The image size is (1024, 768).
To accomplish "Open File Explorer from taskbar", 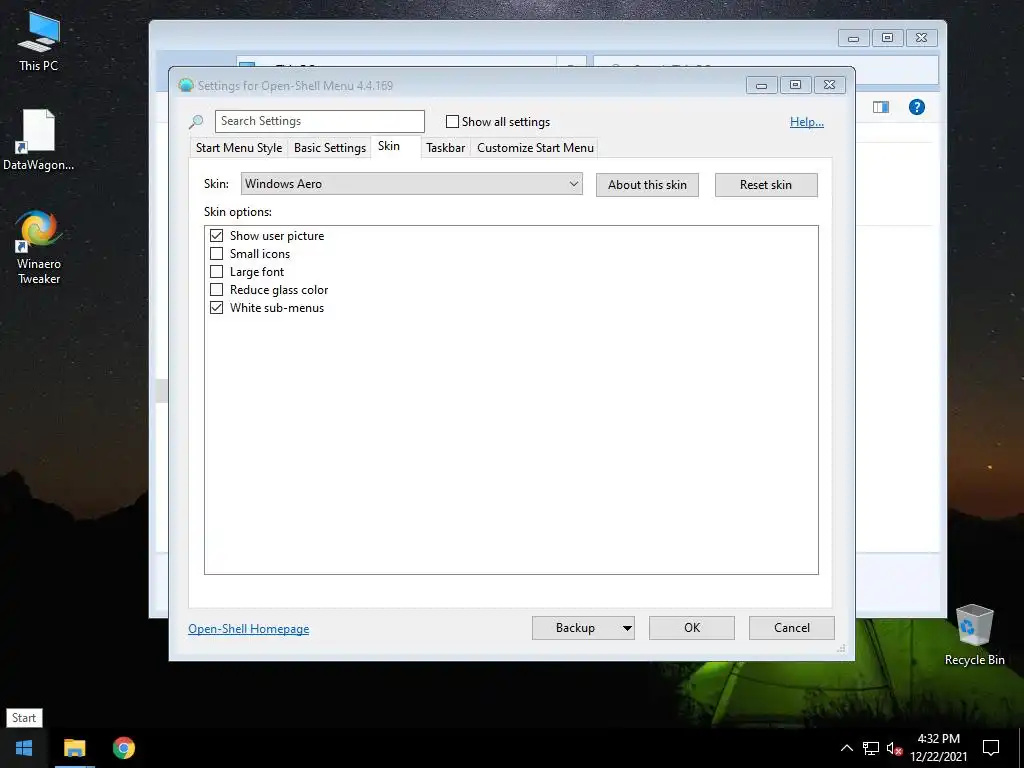I will (x=74, y=748).
